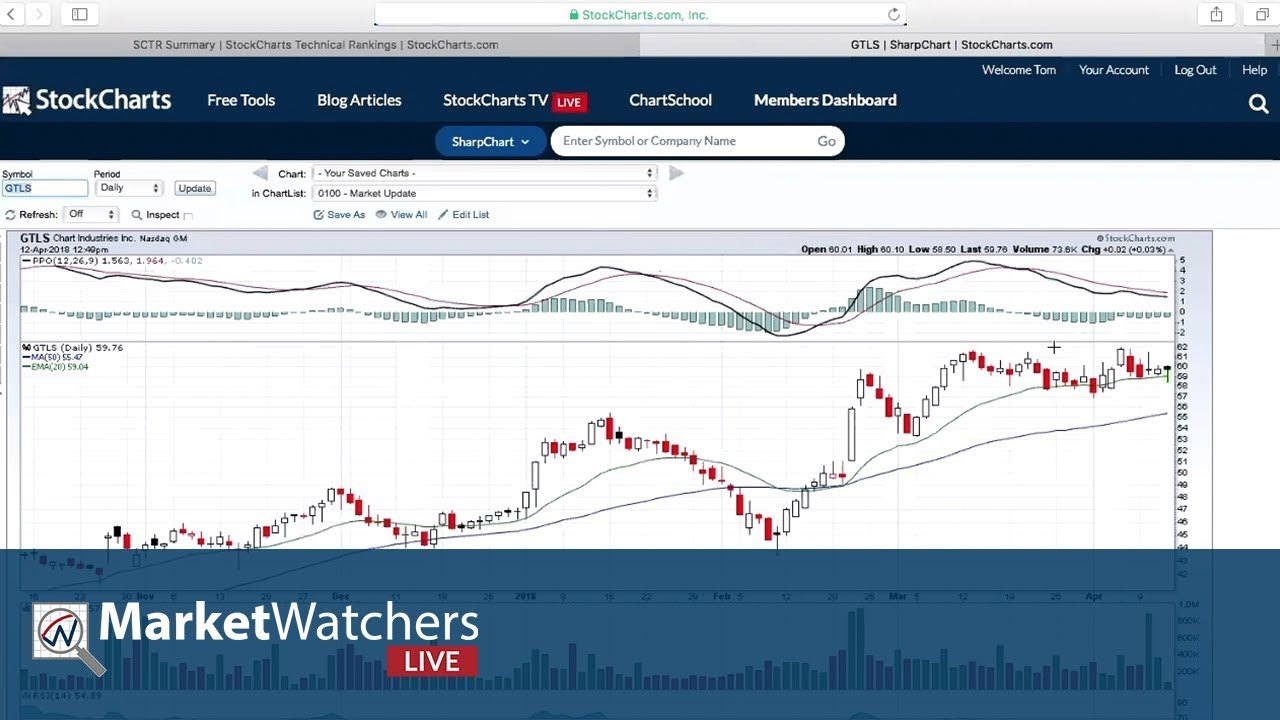Go to next chart arrow
Image resolution: width=1280 pixels, height=720 pixels.
(676, 173)
